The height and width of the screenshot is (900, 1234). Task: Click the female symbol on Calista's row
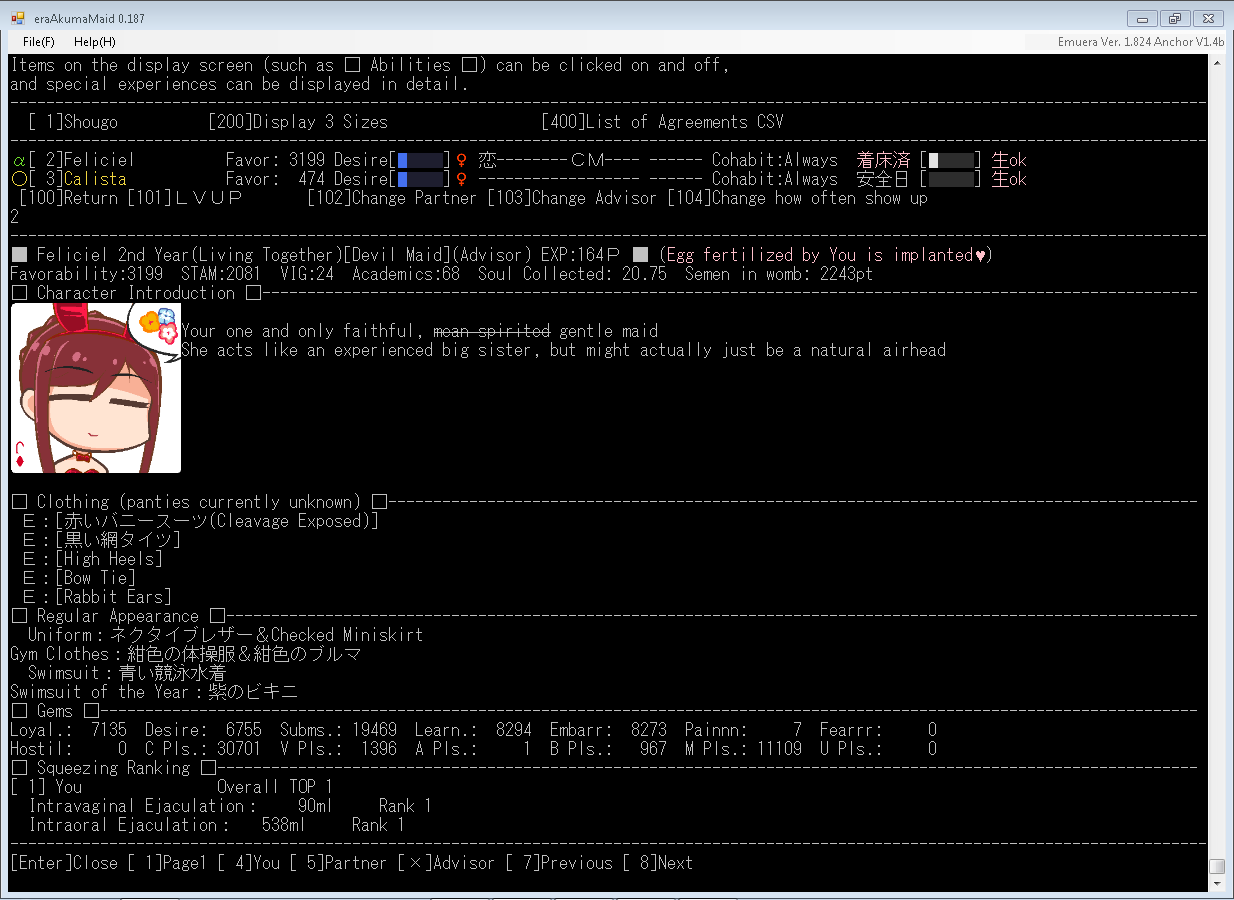[x=461, y=179]
